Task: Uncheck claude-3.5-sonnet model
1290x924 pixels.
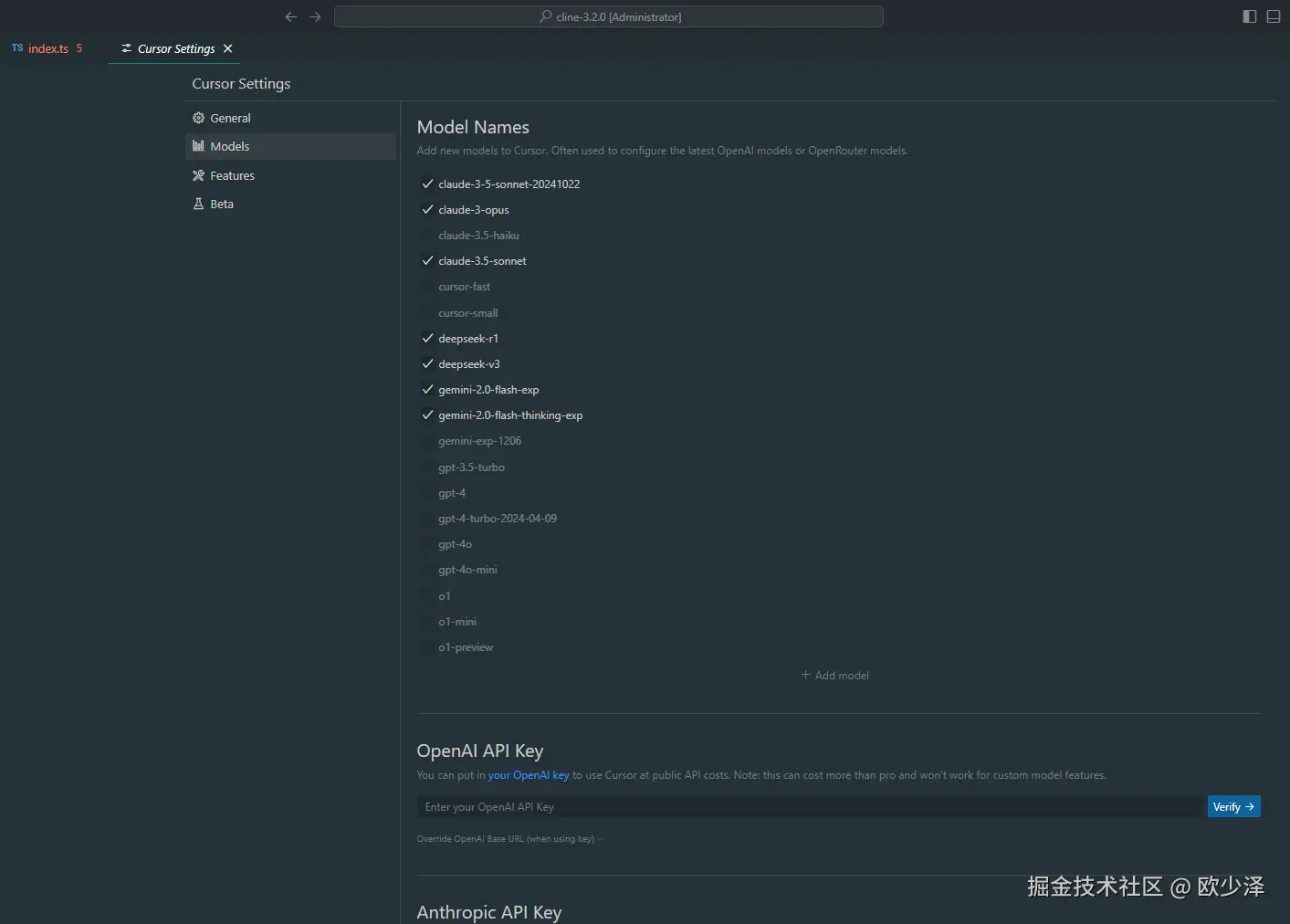Action: (x=427, y=260)
